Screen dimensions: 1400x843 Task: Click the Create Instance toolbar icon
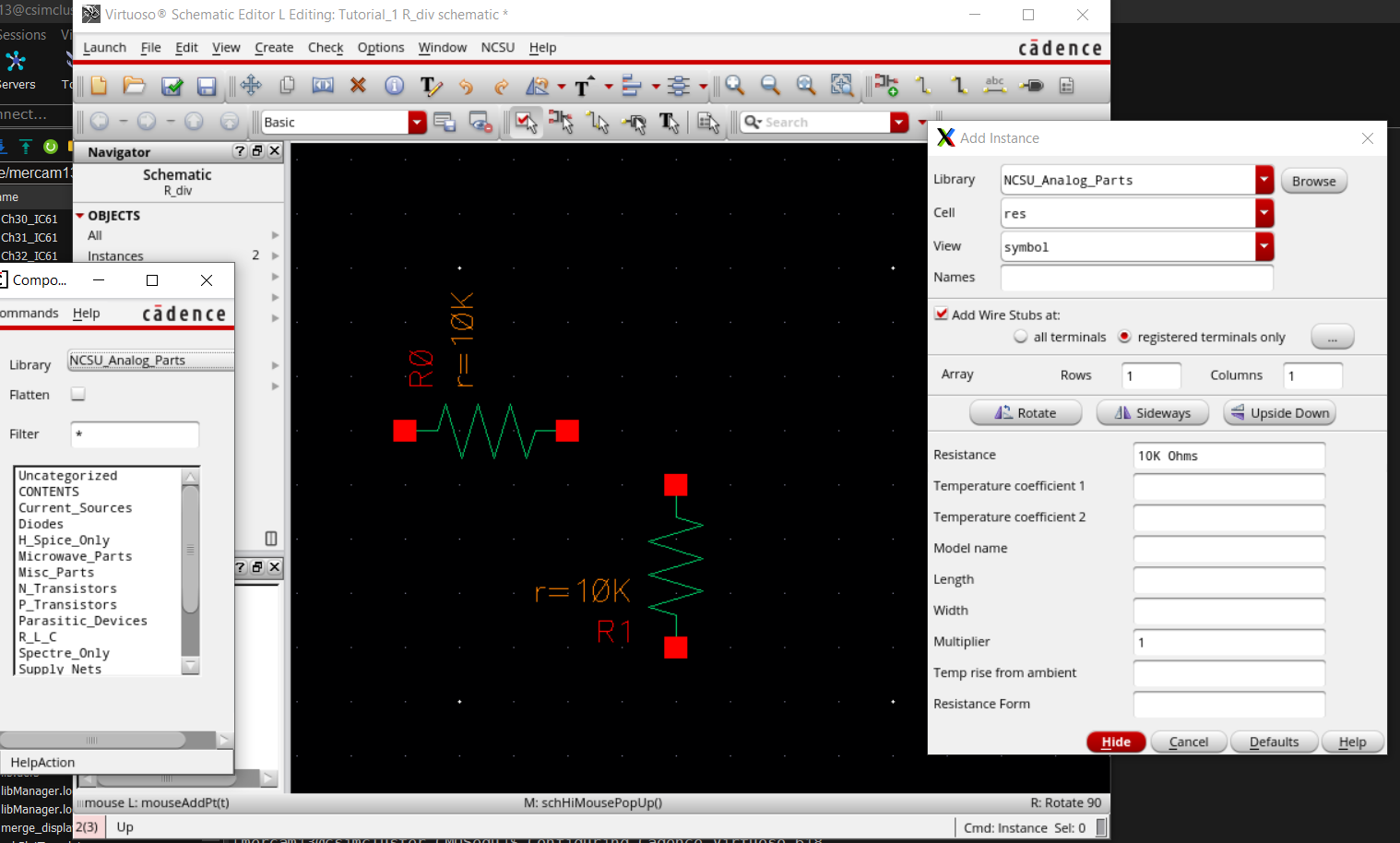pos(885,86)
